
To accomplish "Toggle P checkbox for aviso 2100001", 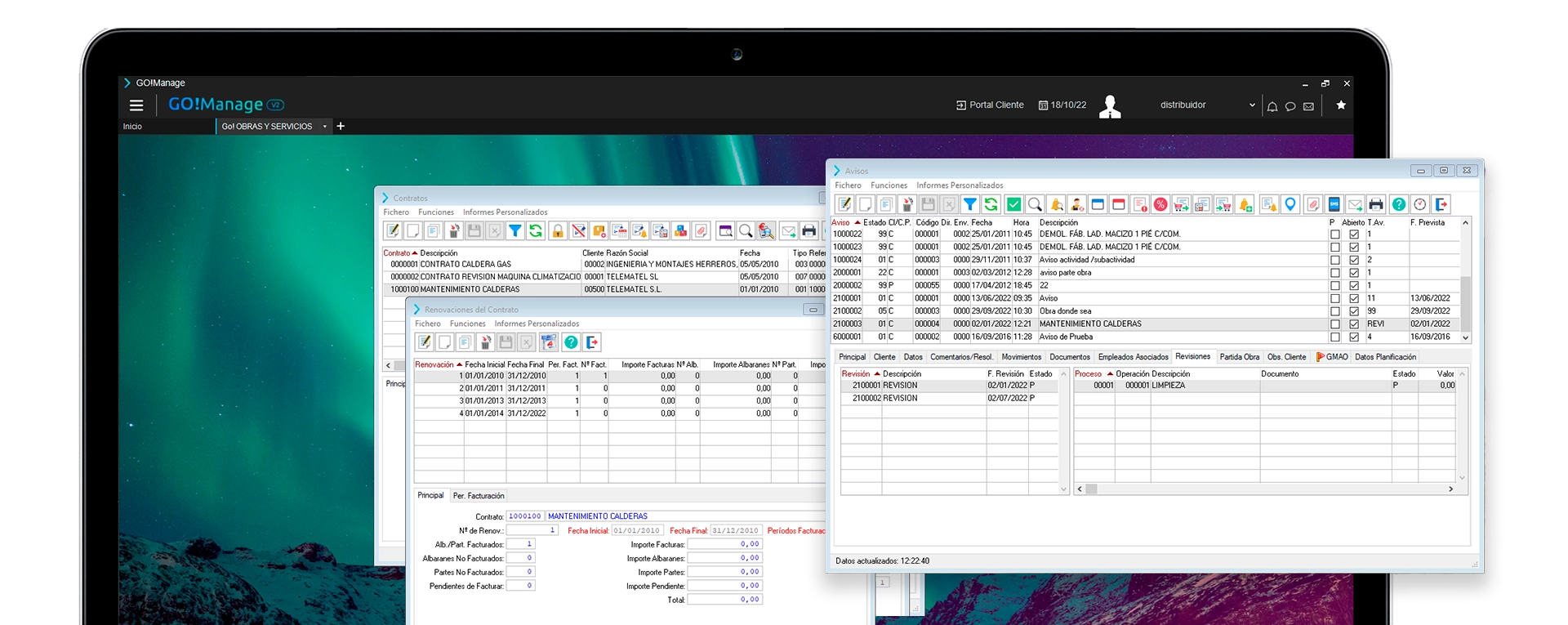I will 1335,298.
